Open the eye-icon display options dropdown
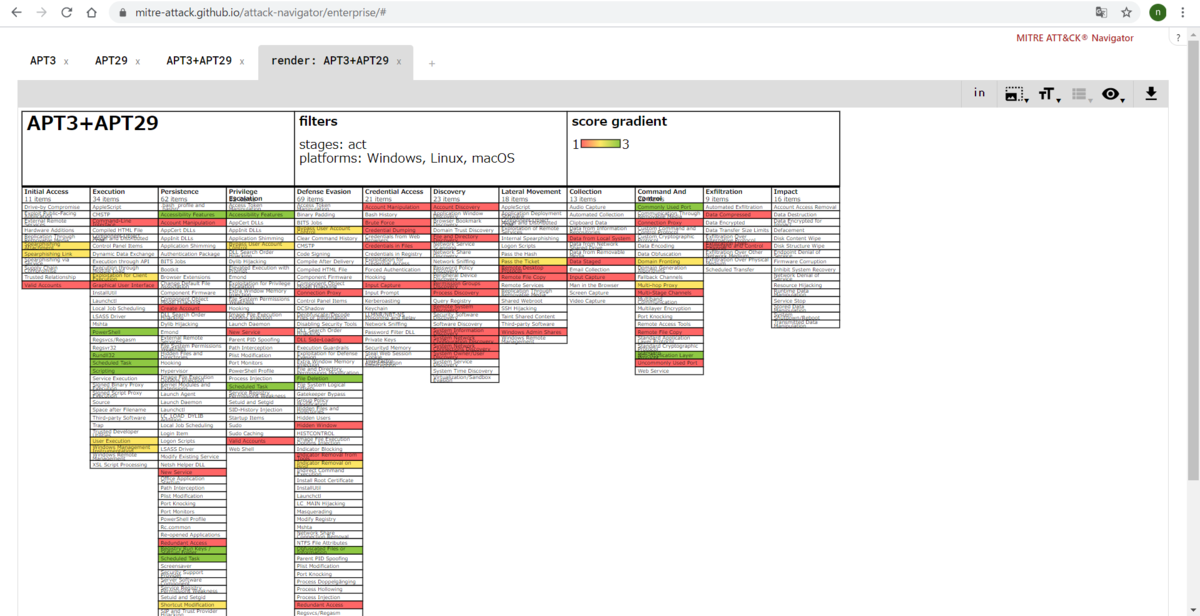This screenshot has width=1200, height=616. (1113, 94)
